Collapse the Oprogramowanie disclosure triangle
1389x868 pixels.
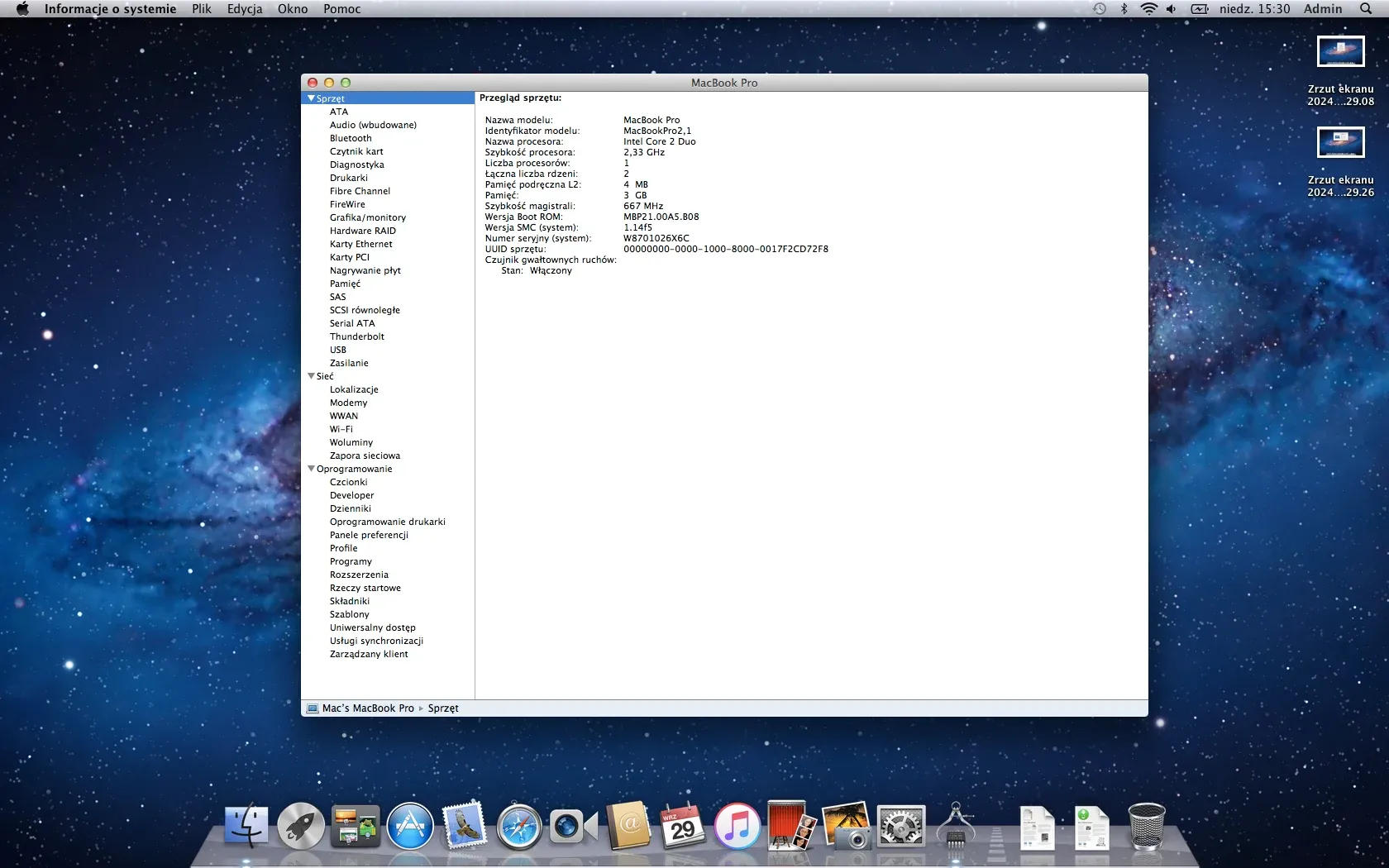coord(312,469)
